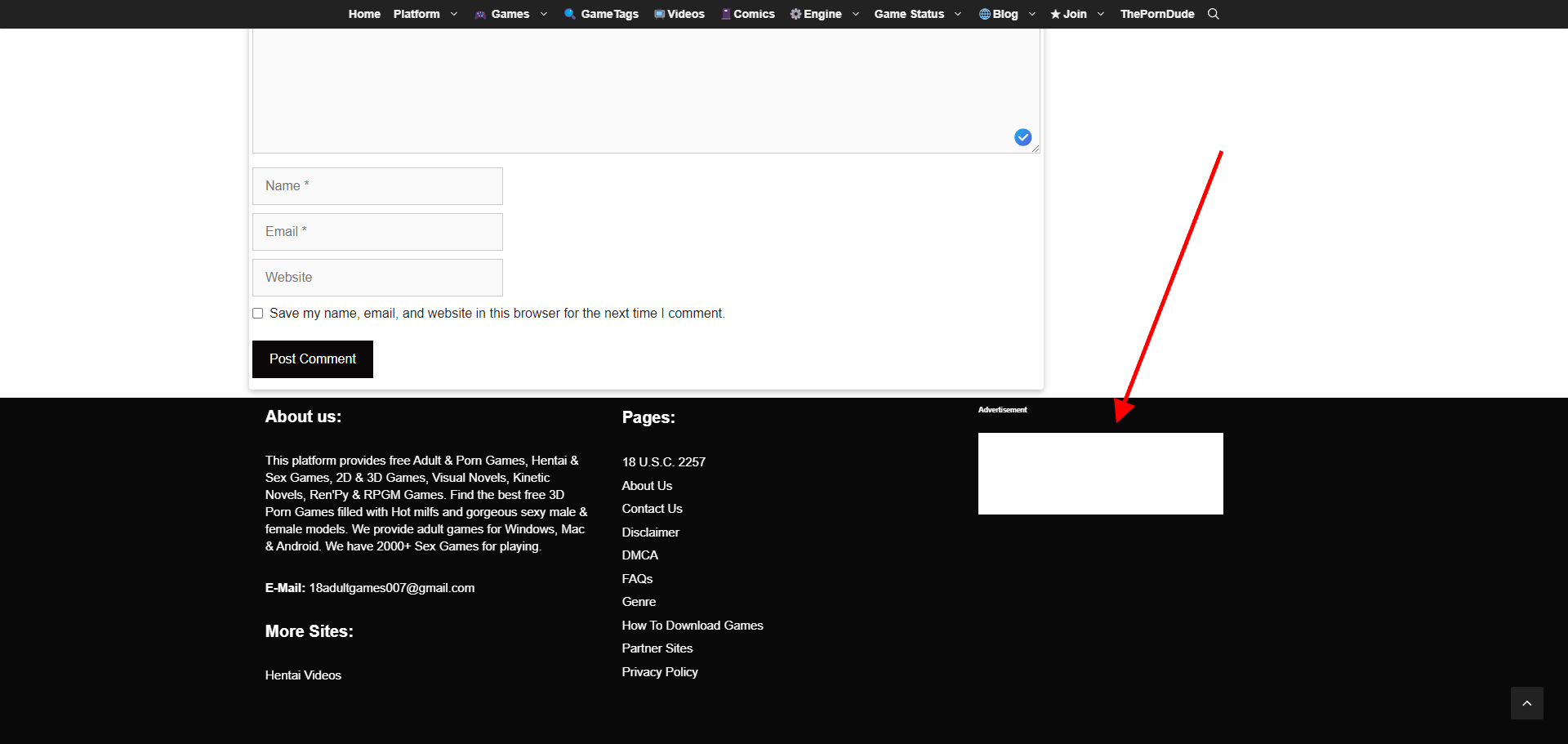Open the Comics nav item
The image size is (1568, 744).
click(748, 14)
